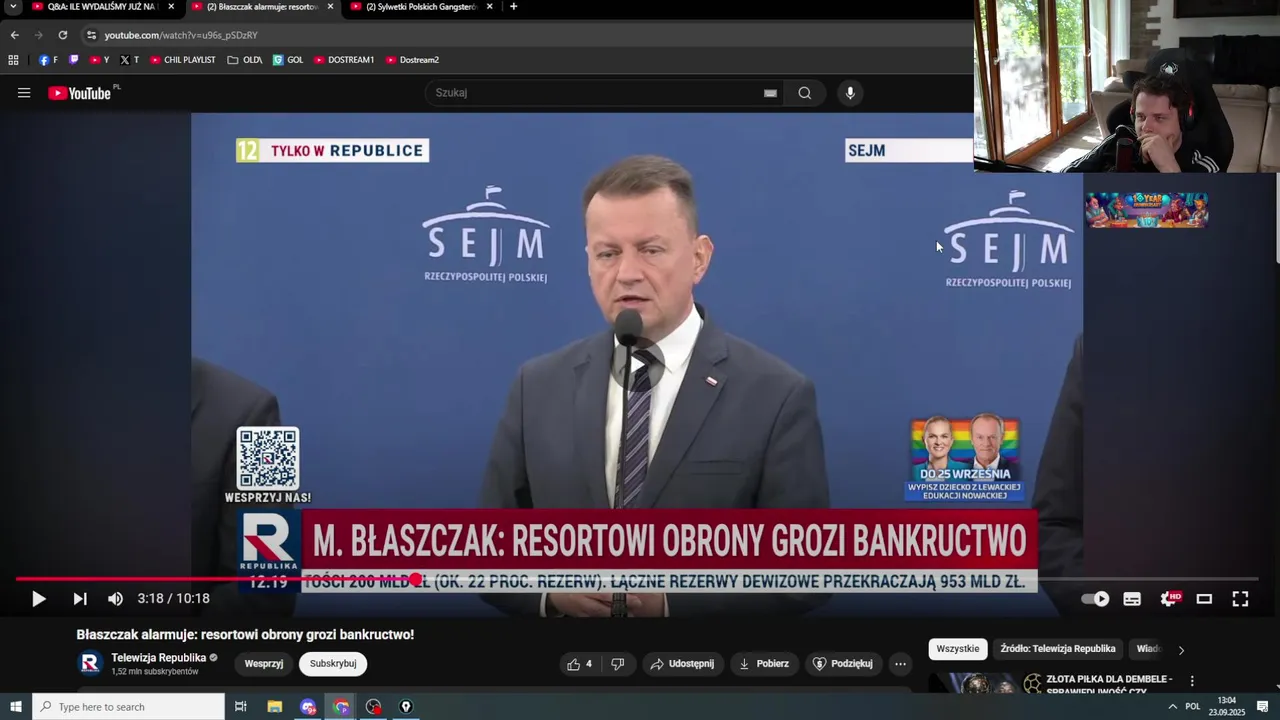The image size is (1280, 720).
Task: Close the Sylwetki Polskich Gangsterów tab
Action: (489, 7)
